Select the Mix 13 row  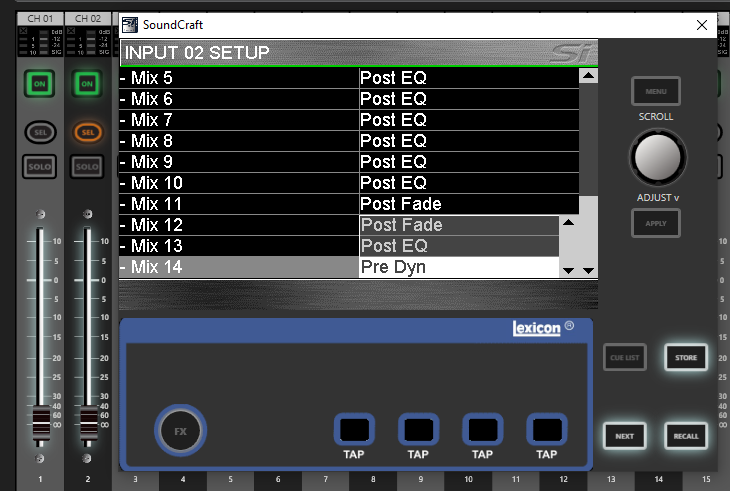point(239,246)
